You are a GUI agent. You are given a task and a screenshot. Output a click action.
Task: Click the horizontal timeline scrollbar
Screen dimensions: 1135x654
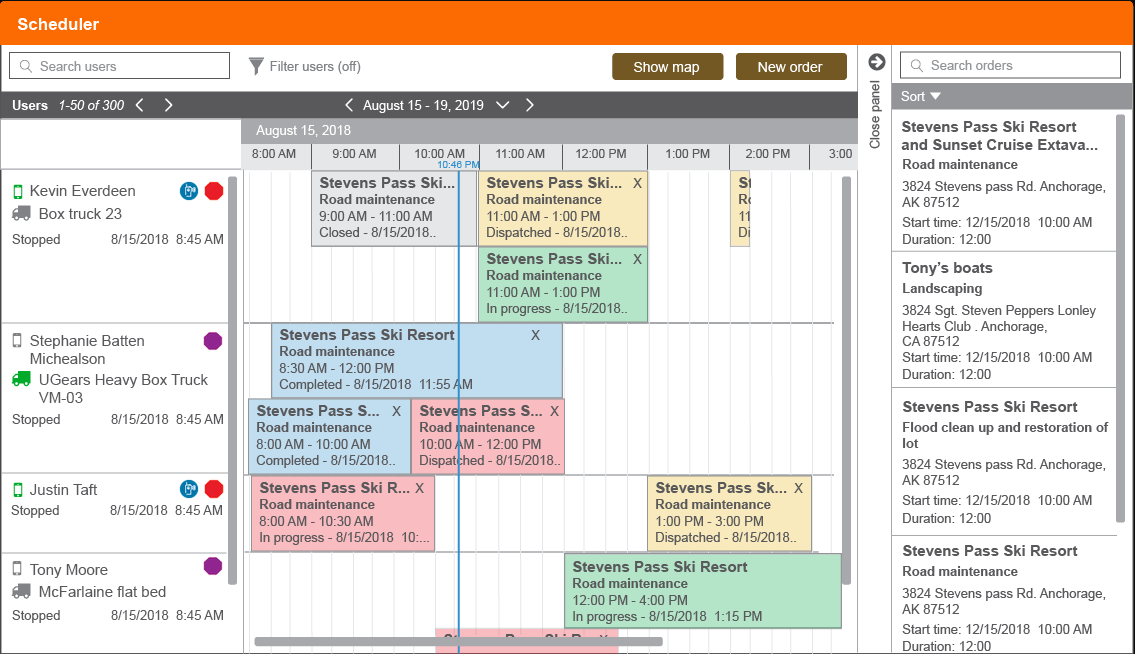tap(458, 641)
